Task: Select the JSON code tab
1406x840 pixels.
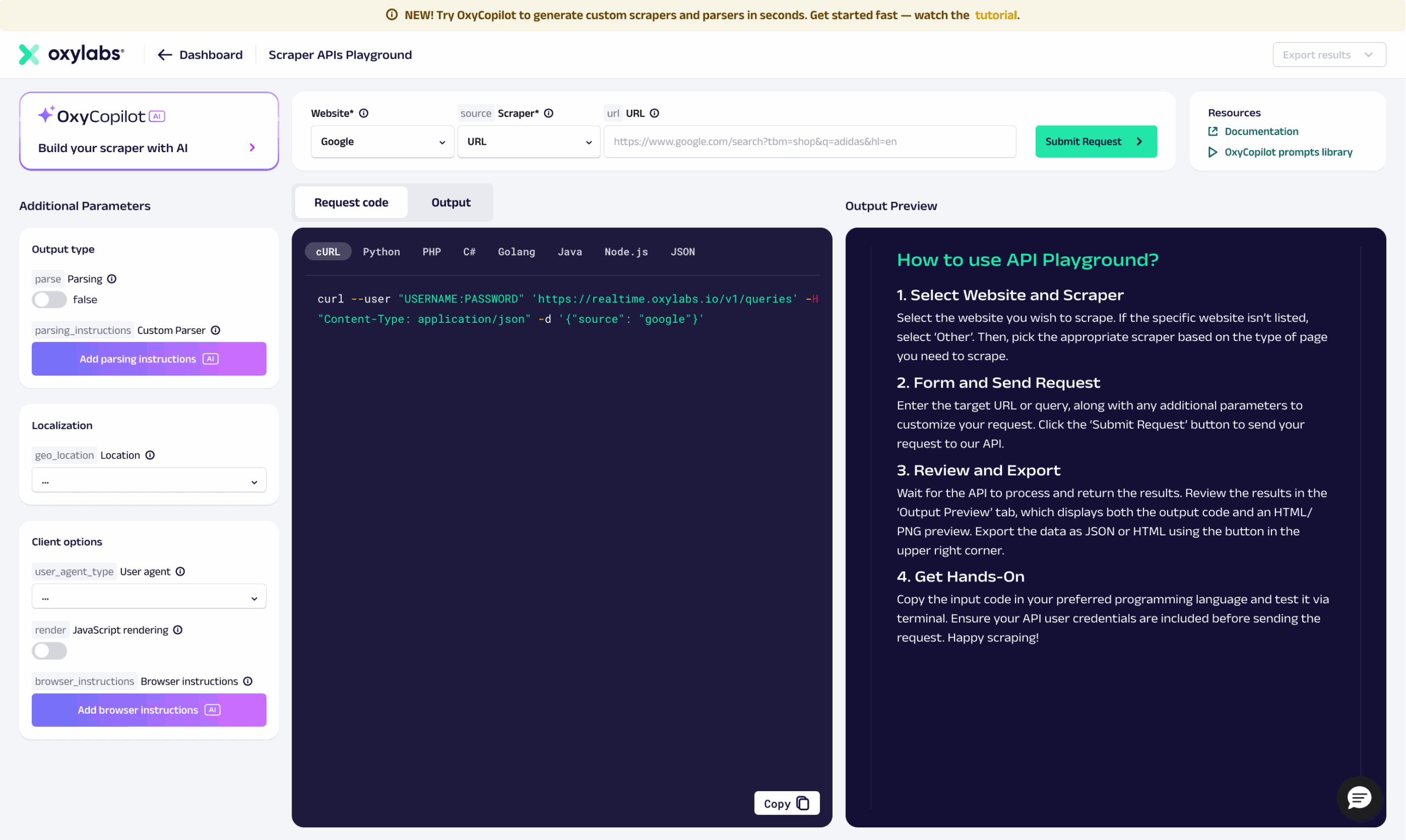Action: (x=683, y=252)
